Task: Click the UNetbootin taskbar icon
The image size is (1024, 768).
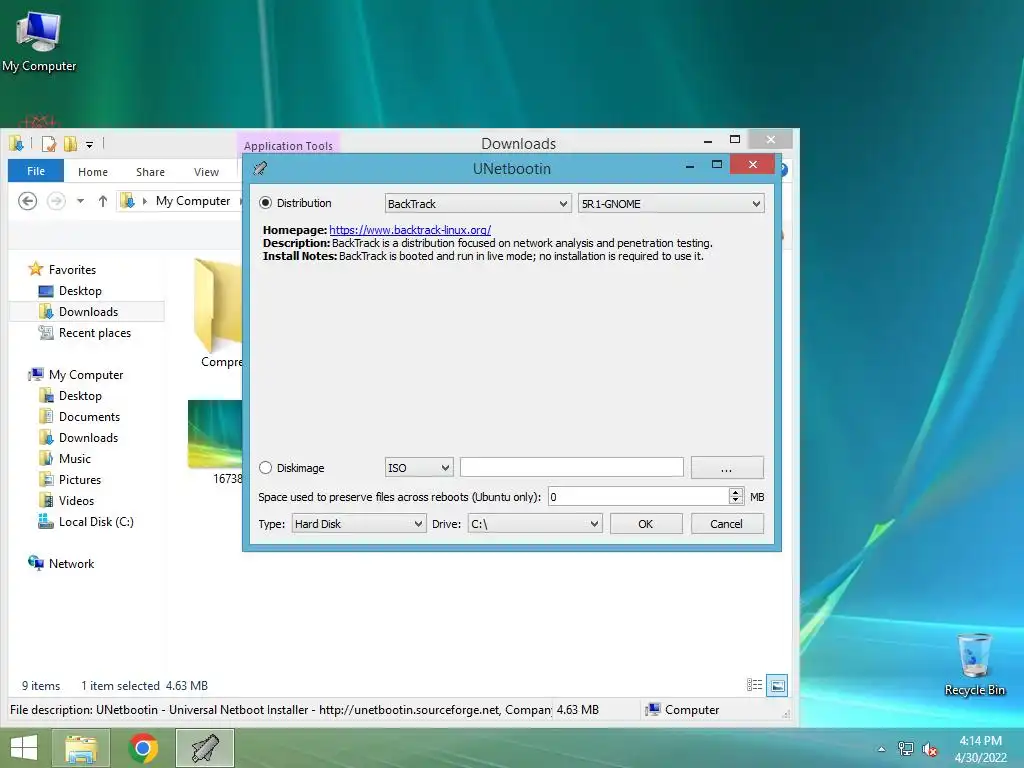Action: pyautogui.click(x=204, y=748)
